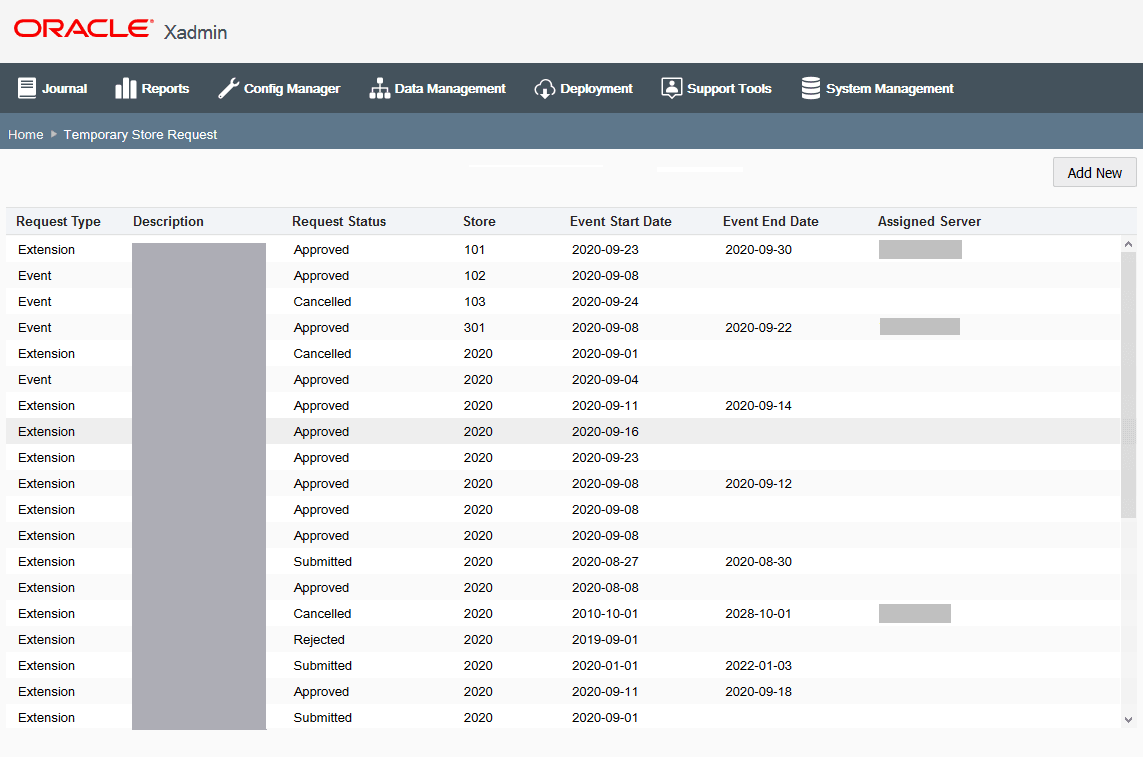
Task: Click the Reports bar chart icon
Action: click(x=125, y=88)
